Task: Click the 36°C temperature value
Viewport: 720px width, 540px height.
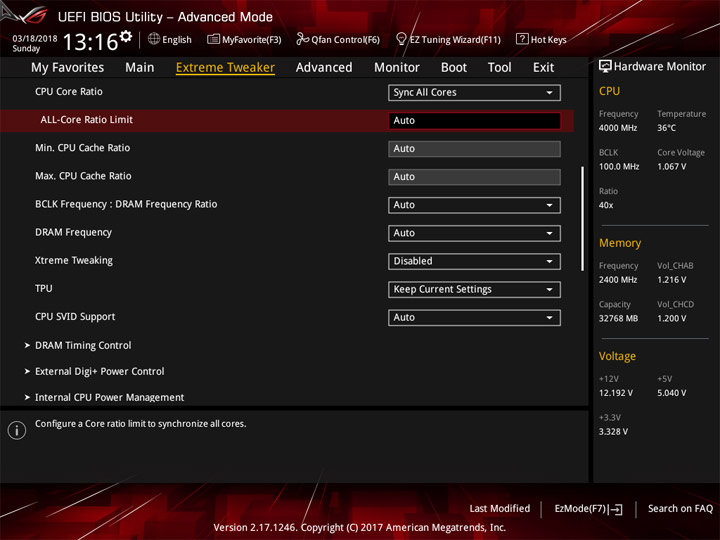Action: (x=666, y=128)
